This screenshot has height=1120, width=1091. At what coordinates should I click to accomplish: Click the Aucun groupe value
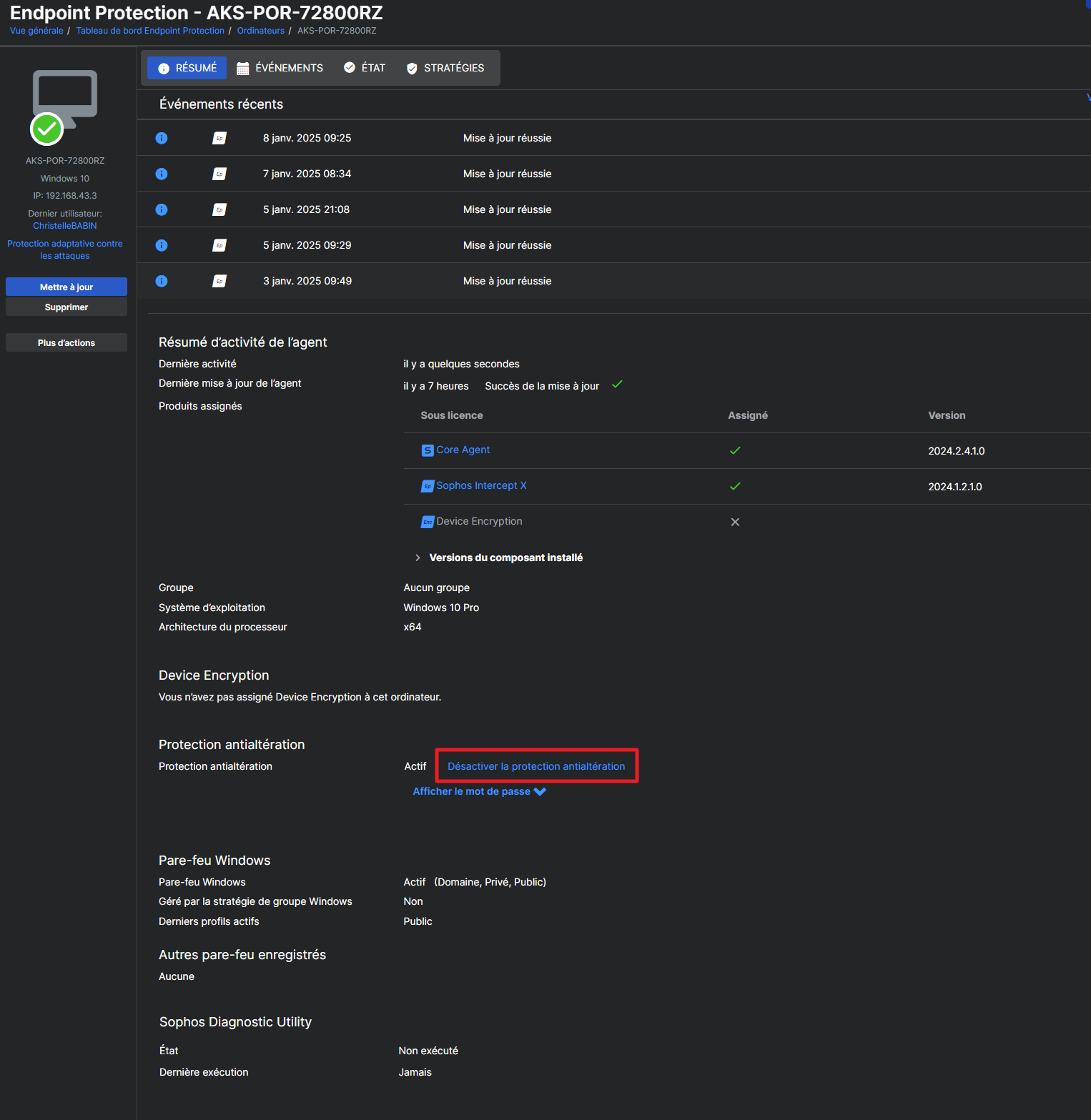click(436, 588)
